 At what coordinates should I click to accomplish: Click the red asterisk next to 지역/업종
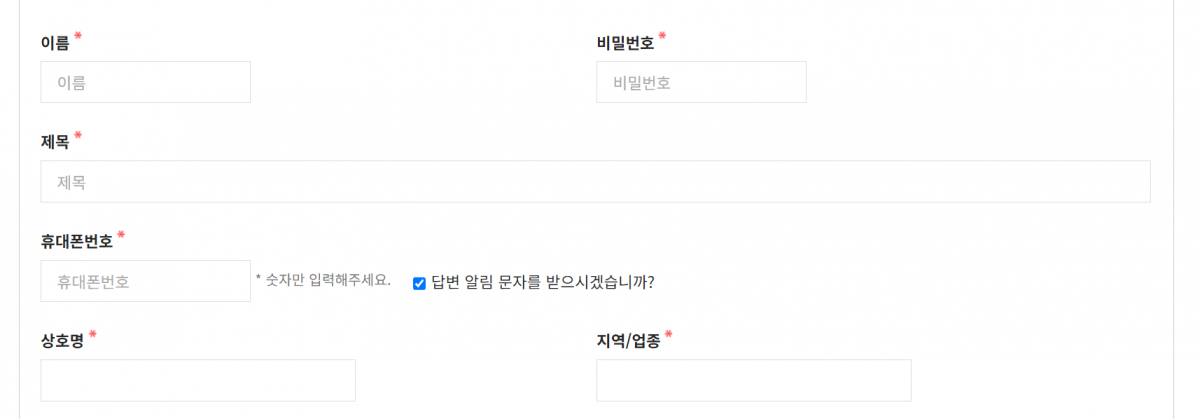coord(669,335)
